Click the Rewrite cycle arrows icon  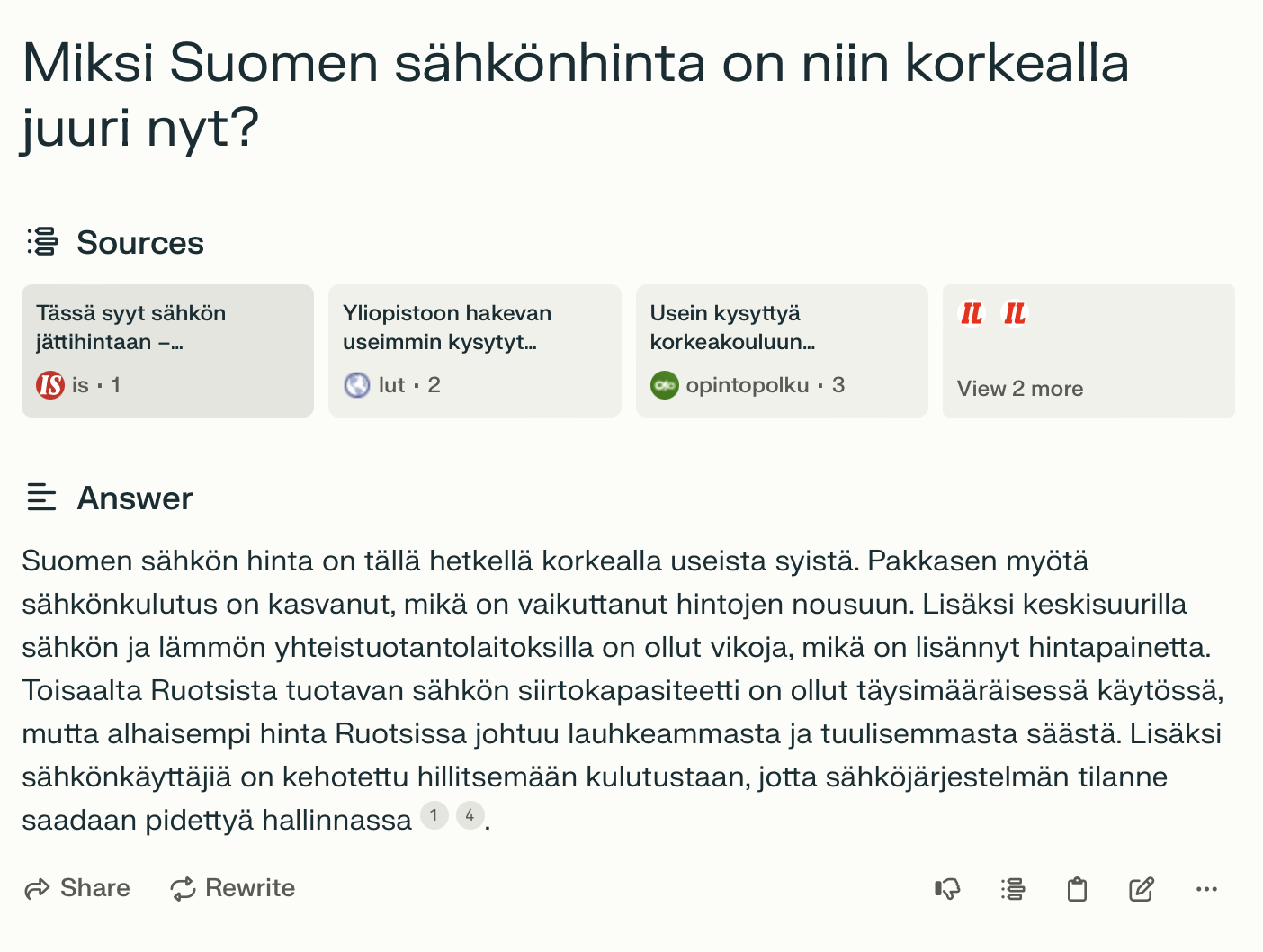click(183, 889)
